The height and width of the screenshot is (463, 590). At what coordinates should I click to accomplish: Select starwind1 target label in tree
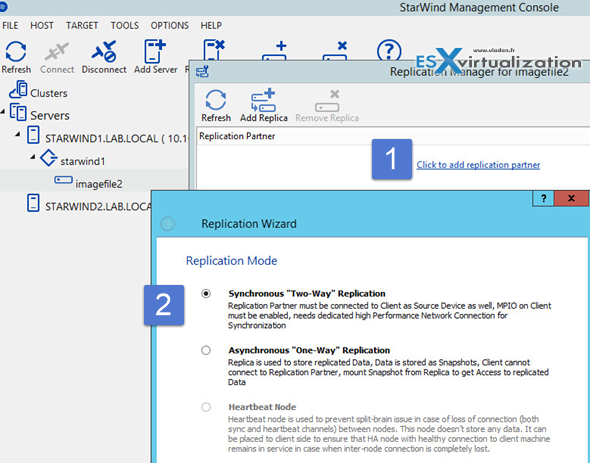(x=83, y=161)
